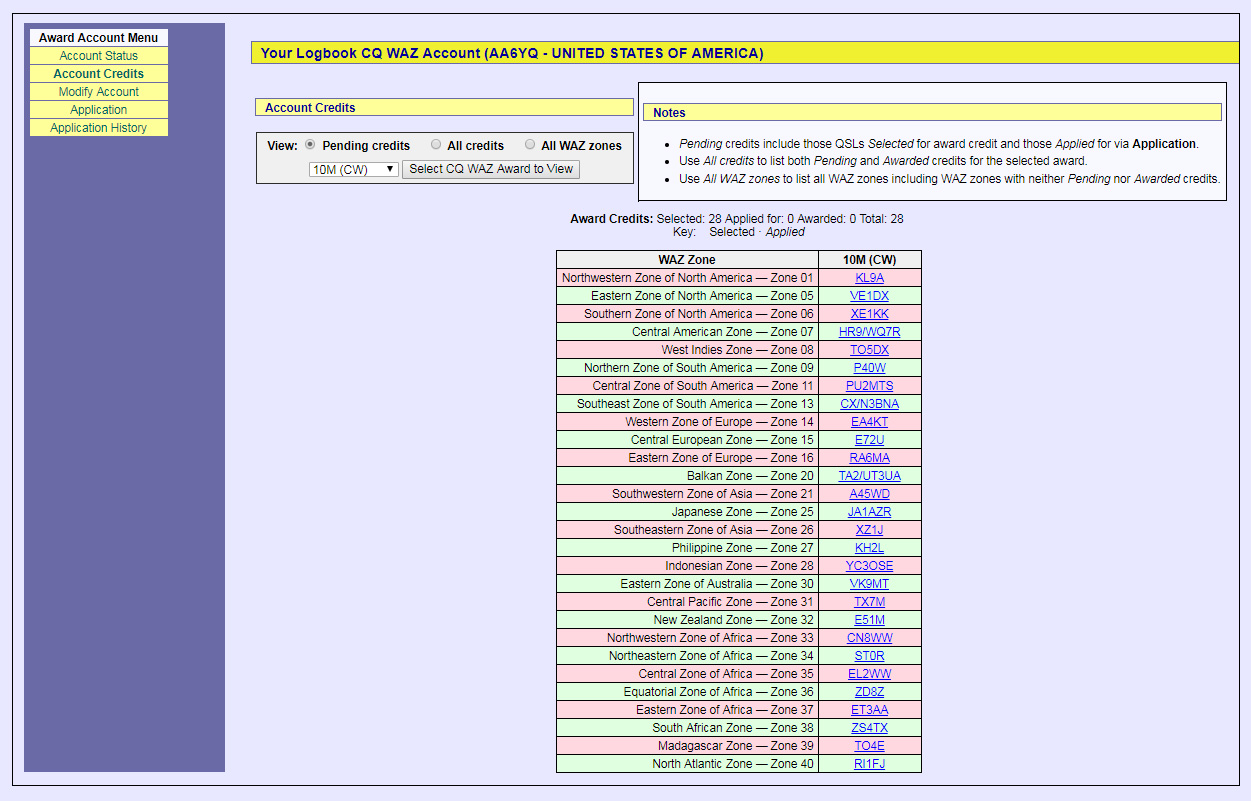Open the HR9/WQ7R callsign link
Screen dimensions: 1251x801
(869, 332)
